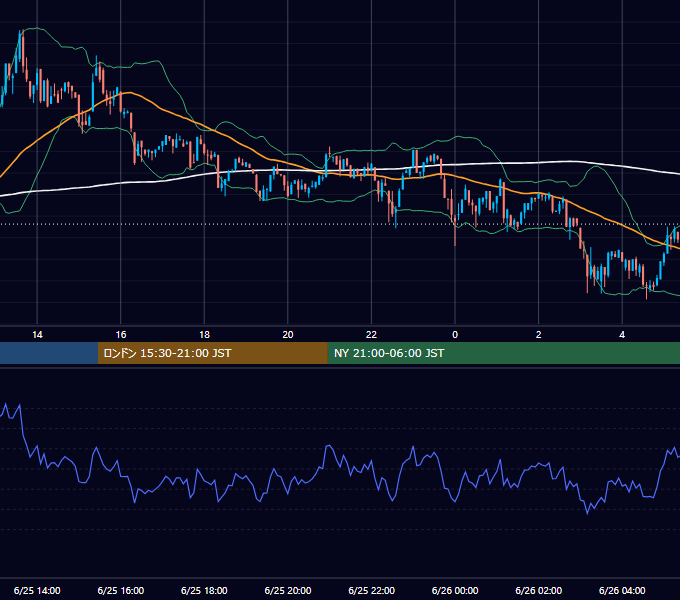Click the 0 hour axis label
The width and height of the screenshot is (680, 600).
click(x=455, y=335)
